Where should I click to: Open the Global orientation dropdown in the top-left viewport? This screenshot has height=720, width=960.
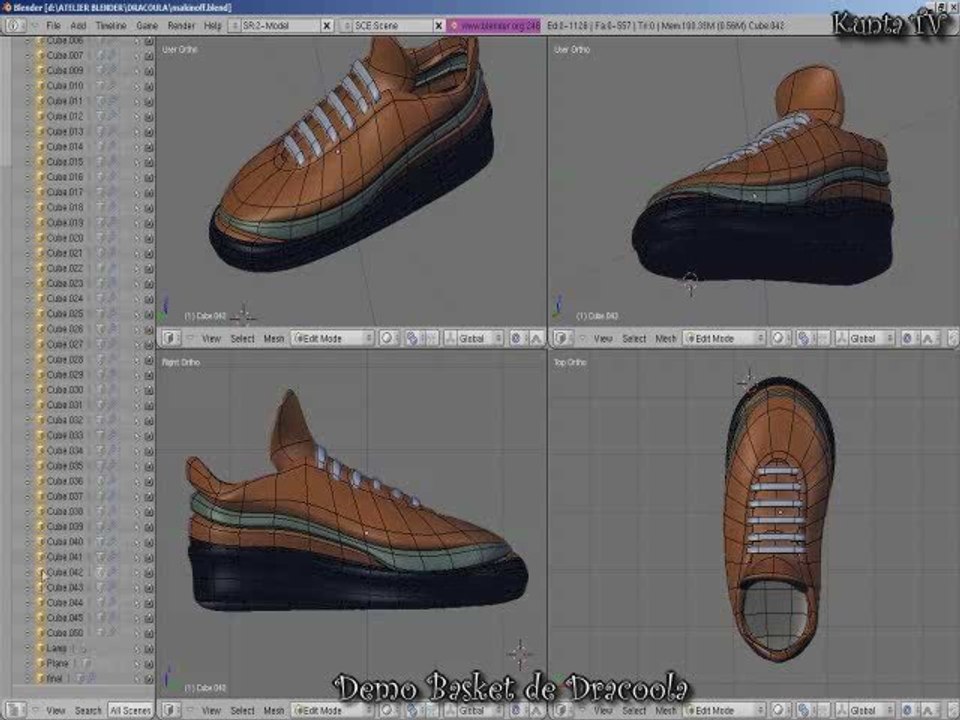[481, 338]
